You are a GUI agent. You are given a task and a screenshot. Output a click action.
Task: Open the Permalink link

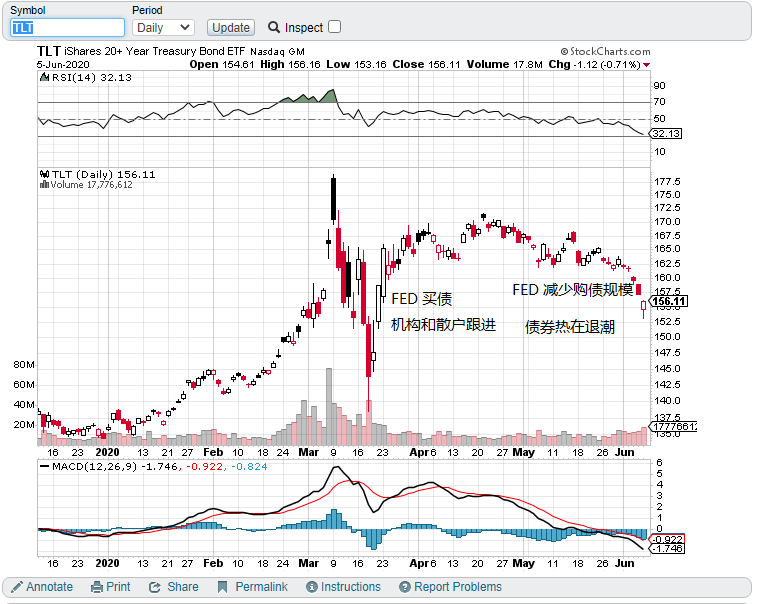[x=261, y=587]
